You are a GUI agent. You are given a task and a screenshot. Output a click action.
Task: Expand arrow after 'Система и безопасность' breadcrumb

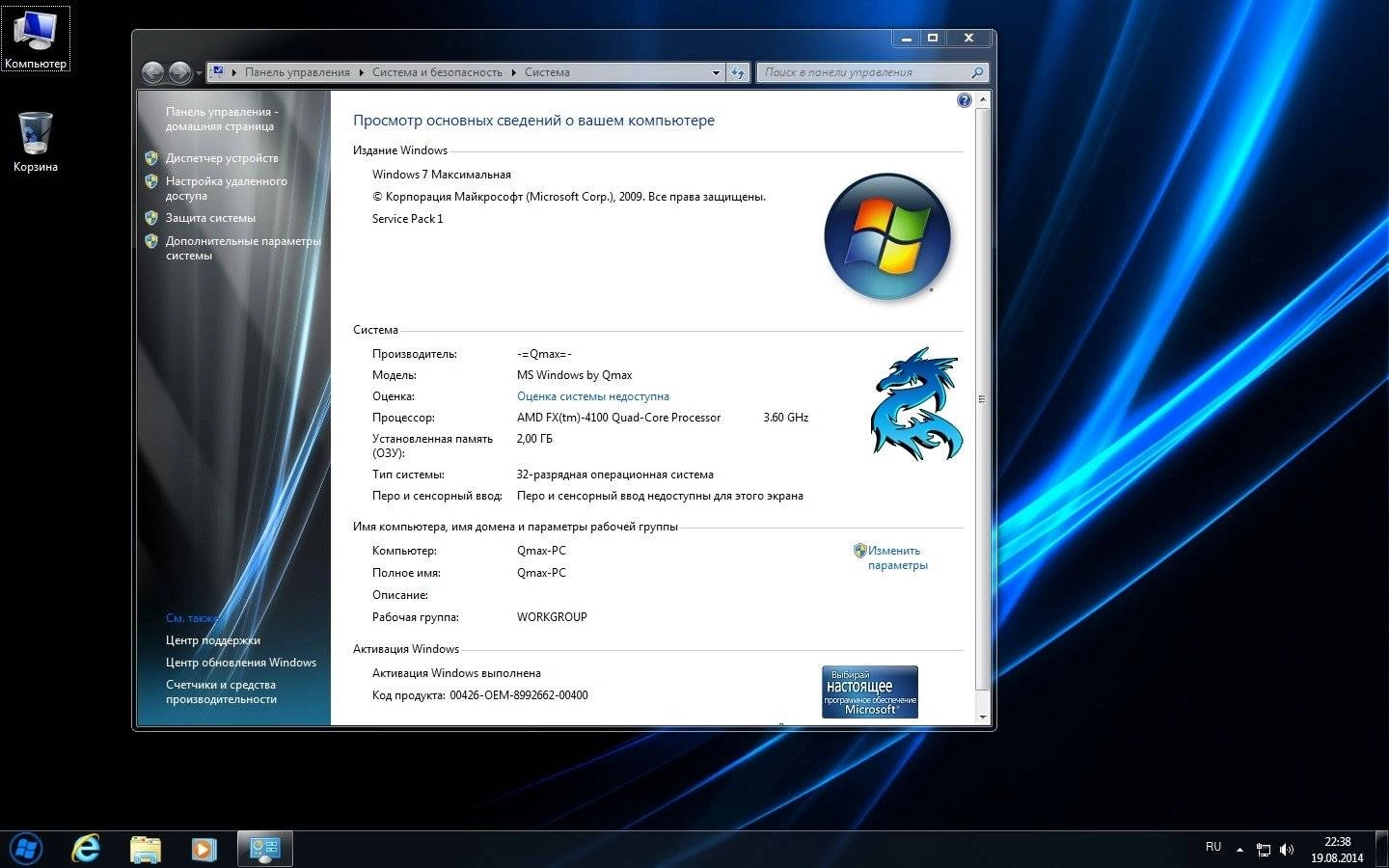[x=514, y=72]
